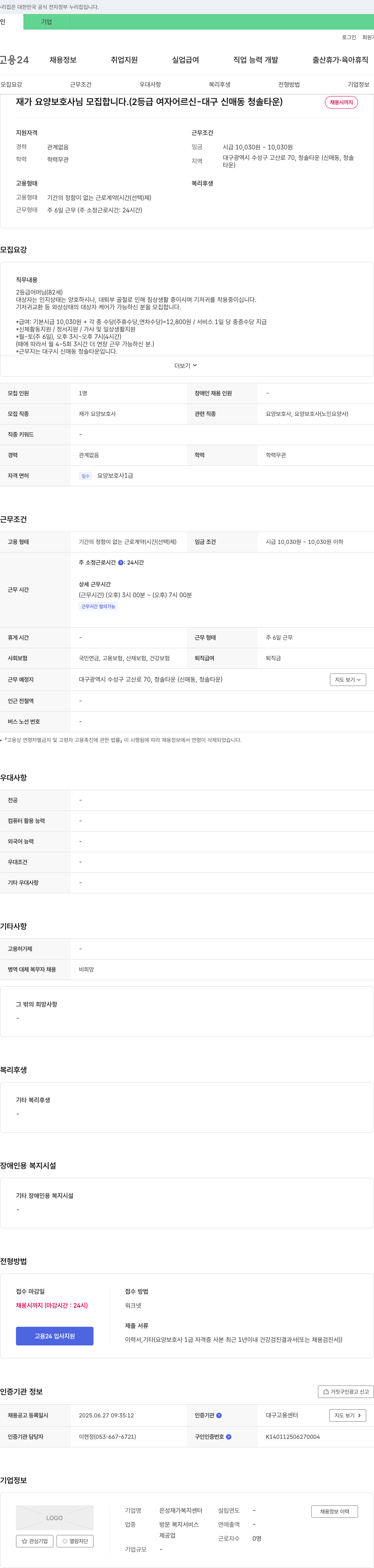Click the star 관심기업 button
The height and width of the screenshot is (1568, 374).
tap(35, 1541)
